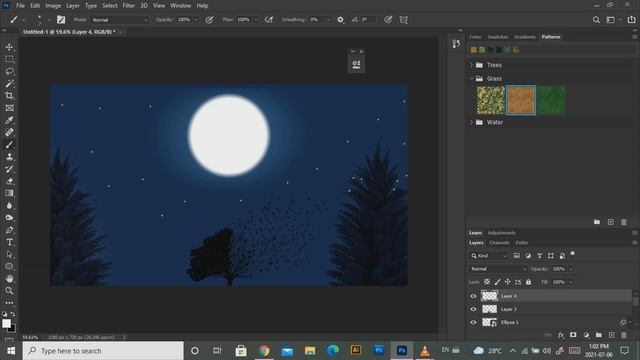Toggle symmetry paint options butterfly
Image resolution: width=640 pixels, height=360 pixels.
(404, 20)
